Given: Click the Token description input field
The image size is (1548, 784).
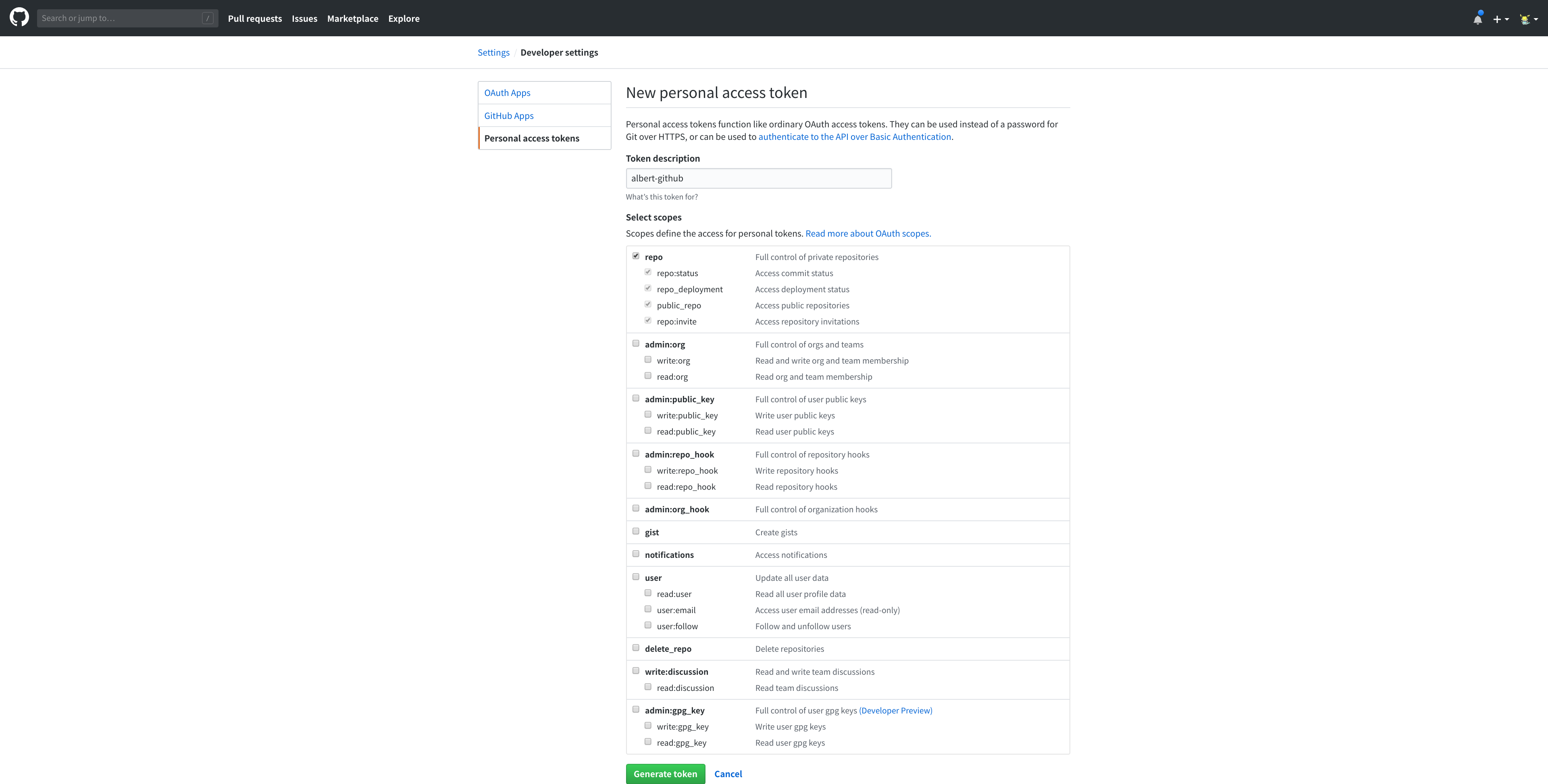Looking at the screenshot, I should pyautogui.click(x=758, y=179).
